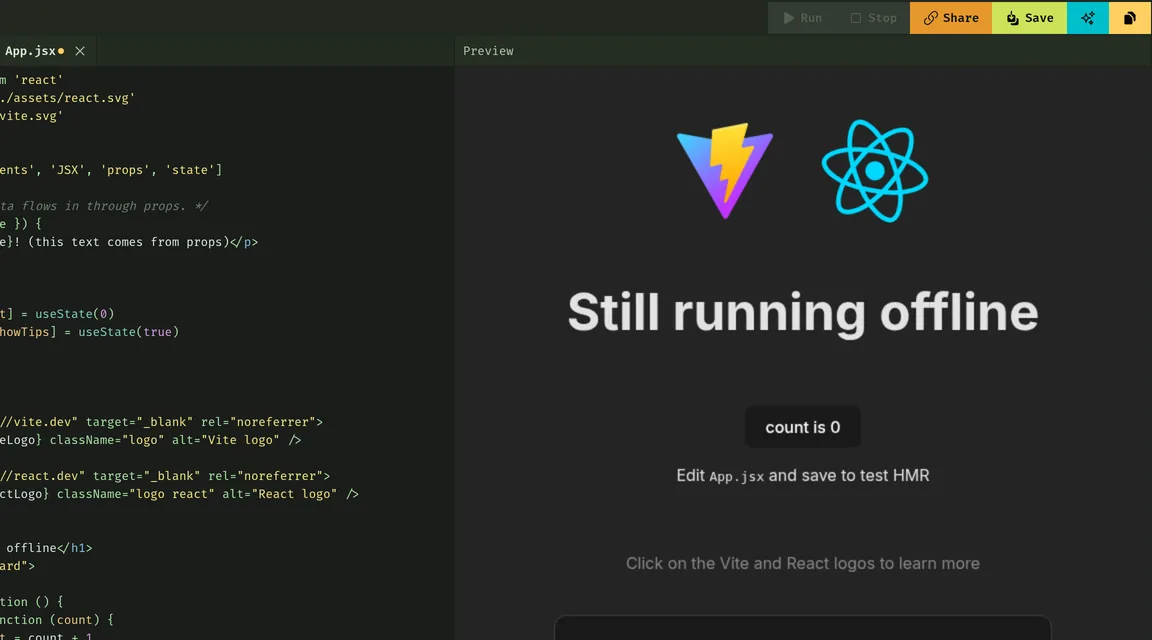Image resolution: width=1152 pixels, height=640 pixels.
Task: Click the "count is 0" button
Action: 802,427
